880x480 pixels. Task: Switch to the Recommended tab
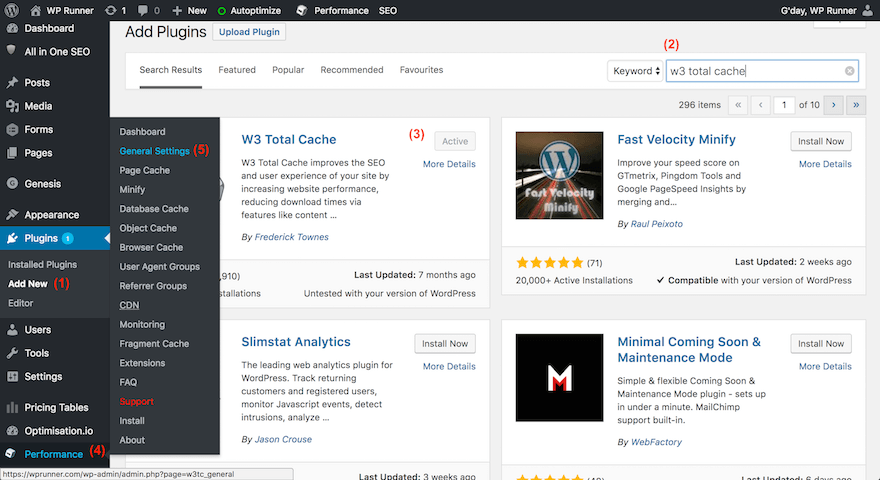tap(352, 70)
